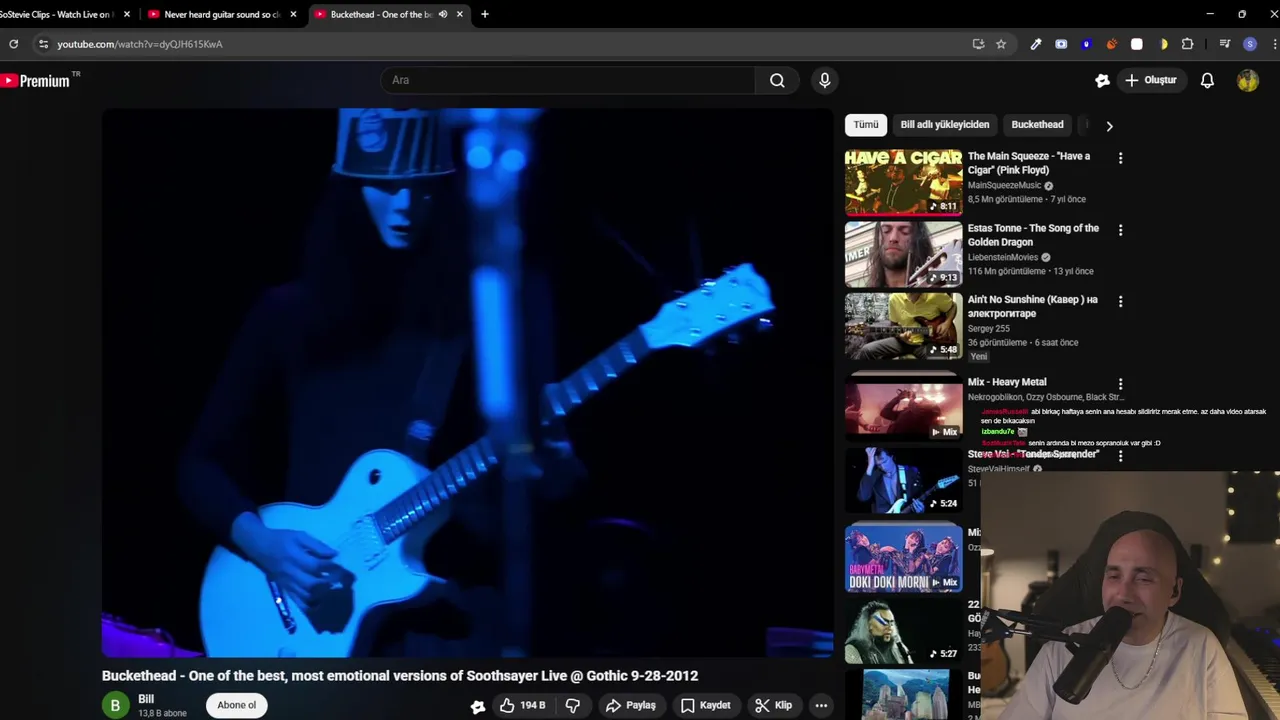The width and height of the screenshot is (1280, 720).
Task: Show more filter chips with right arrow
Action: (x=1109, y=126)
